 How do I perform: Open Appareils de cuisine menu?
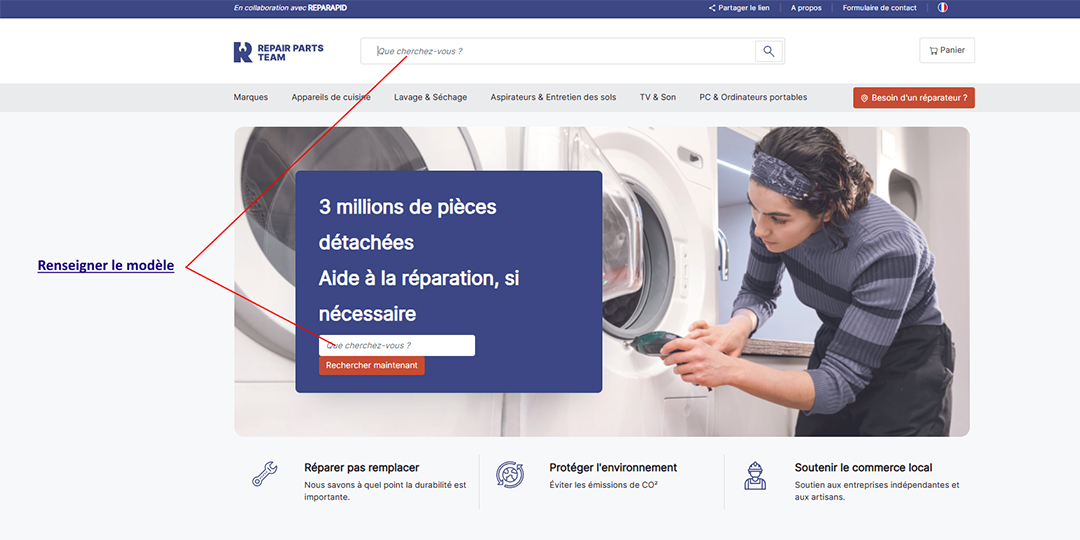tap(331, 97)
